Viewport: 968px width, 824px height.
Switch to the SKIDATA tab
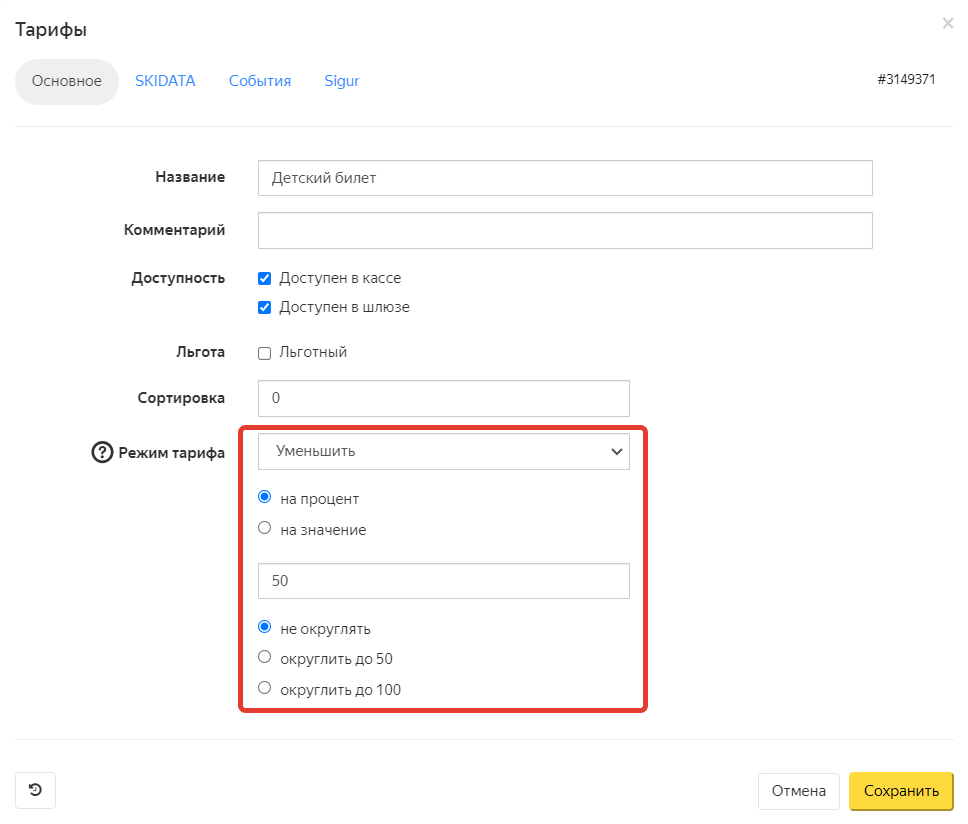point(165,81)
